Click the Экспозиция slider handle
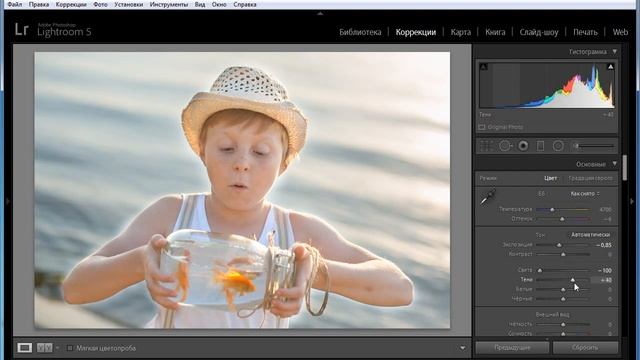640x360 pixels. coord(559,245)
